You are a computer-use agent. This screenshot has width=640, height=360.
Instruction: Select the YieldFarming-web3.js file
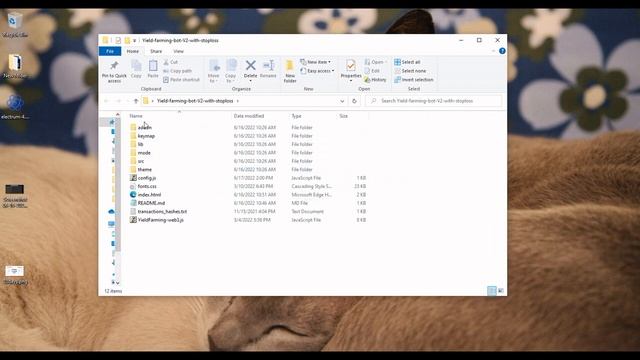pos(160,220)
